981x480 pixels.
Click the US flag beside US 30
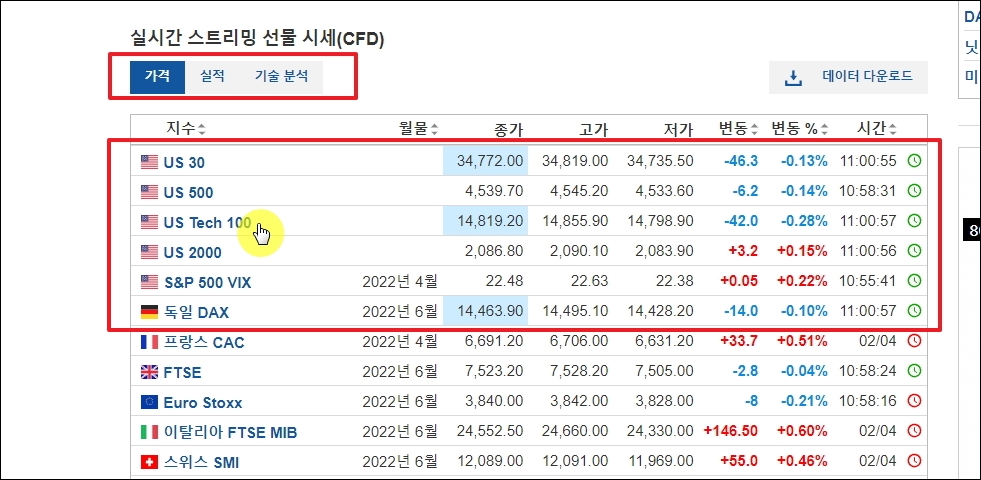click(x=149, y=161)
